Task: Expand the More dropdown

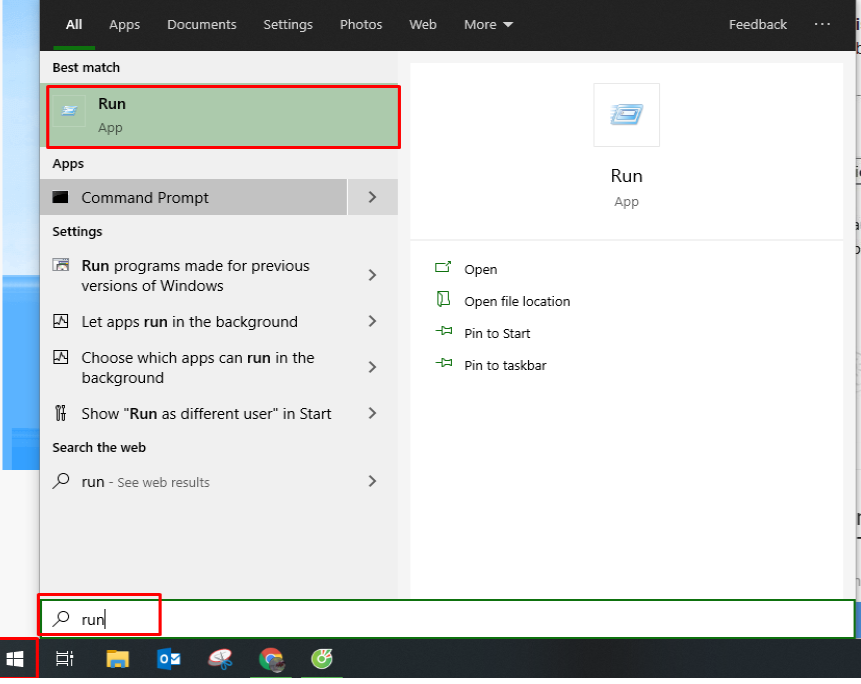Action: 488,25
